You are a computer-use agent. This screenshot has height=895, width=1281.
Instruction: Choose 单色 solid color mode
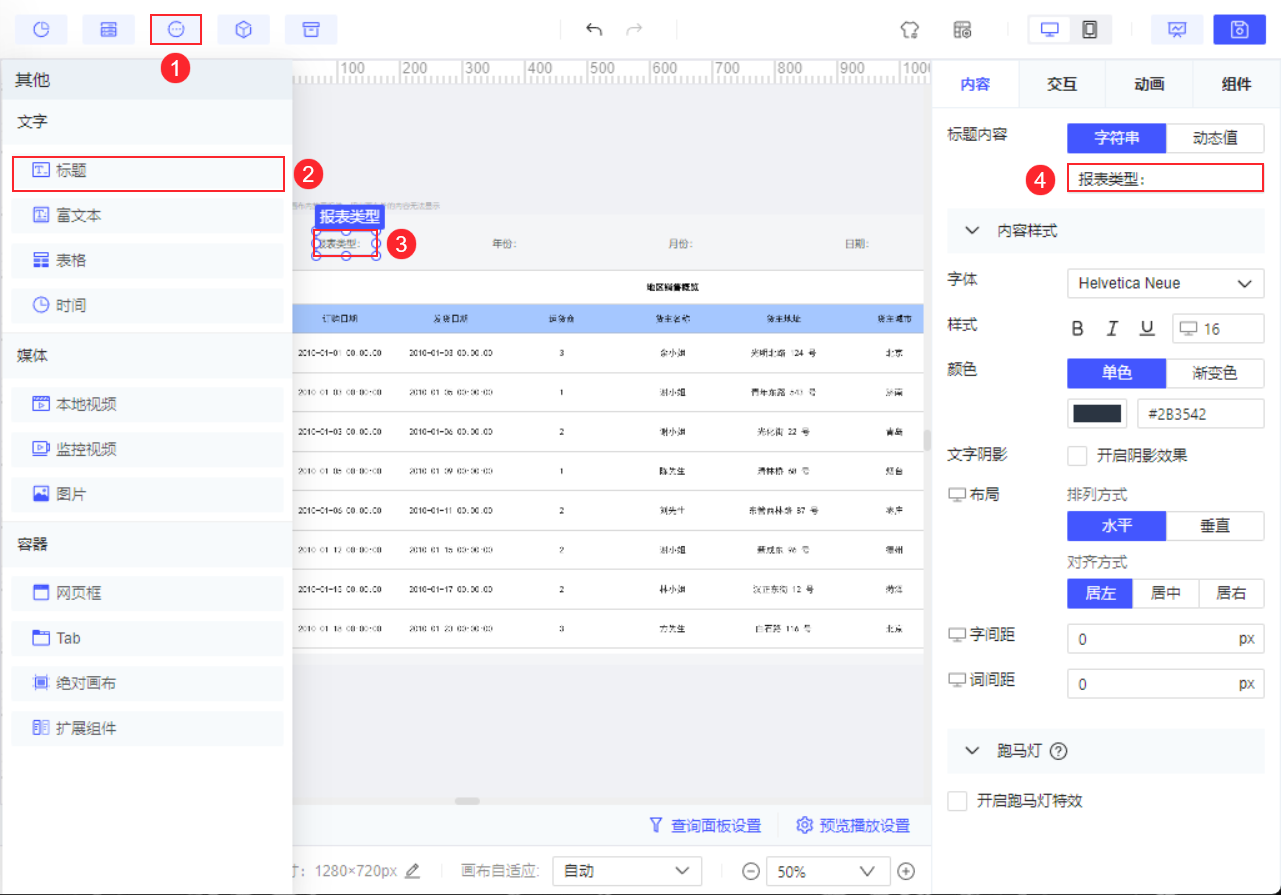click(x=1116, y=373)
